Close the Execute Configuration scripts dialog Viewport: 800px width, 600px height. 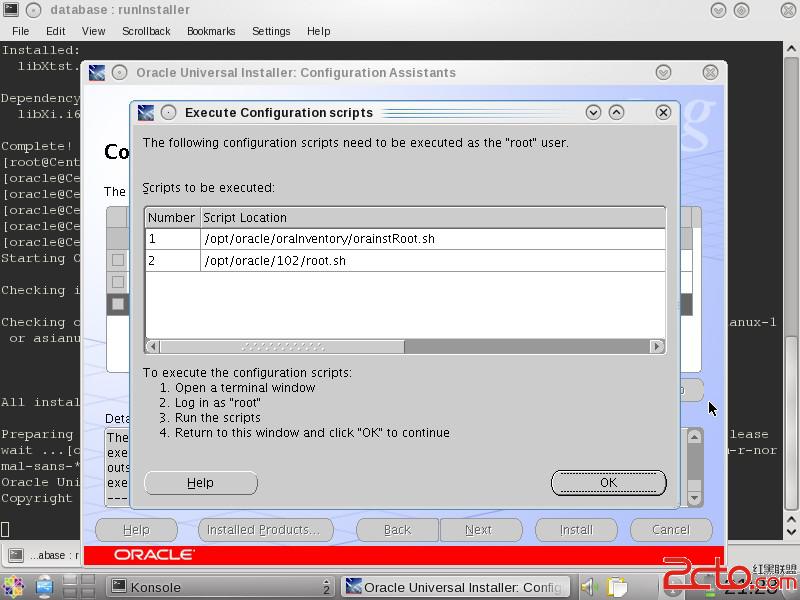[x=663, y=112]
